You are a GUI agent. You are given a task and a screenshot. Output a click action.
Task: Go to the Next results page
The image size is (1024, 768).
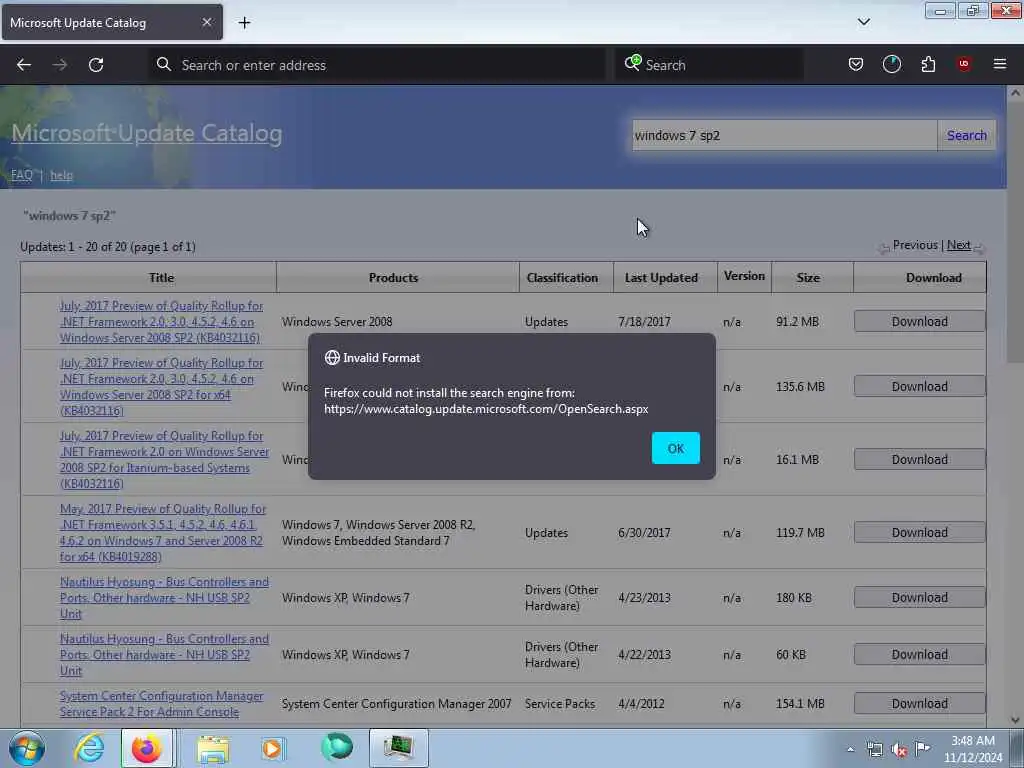tap(959, 245)
